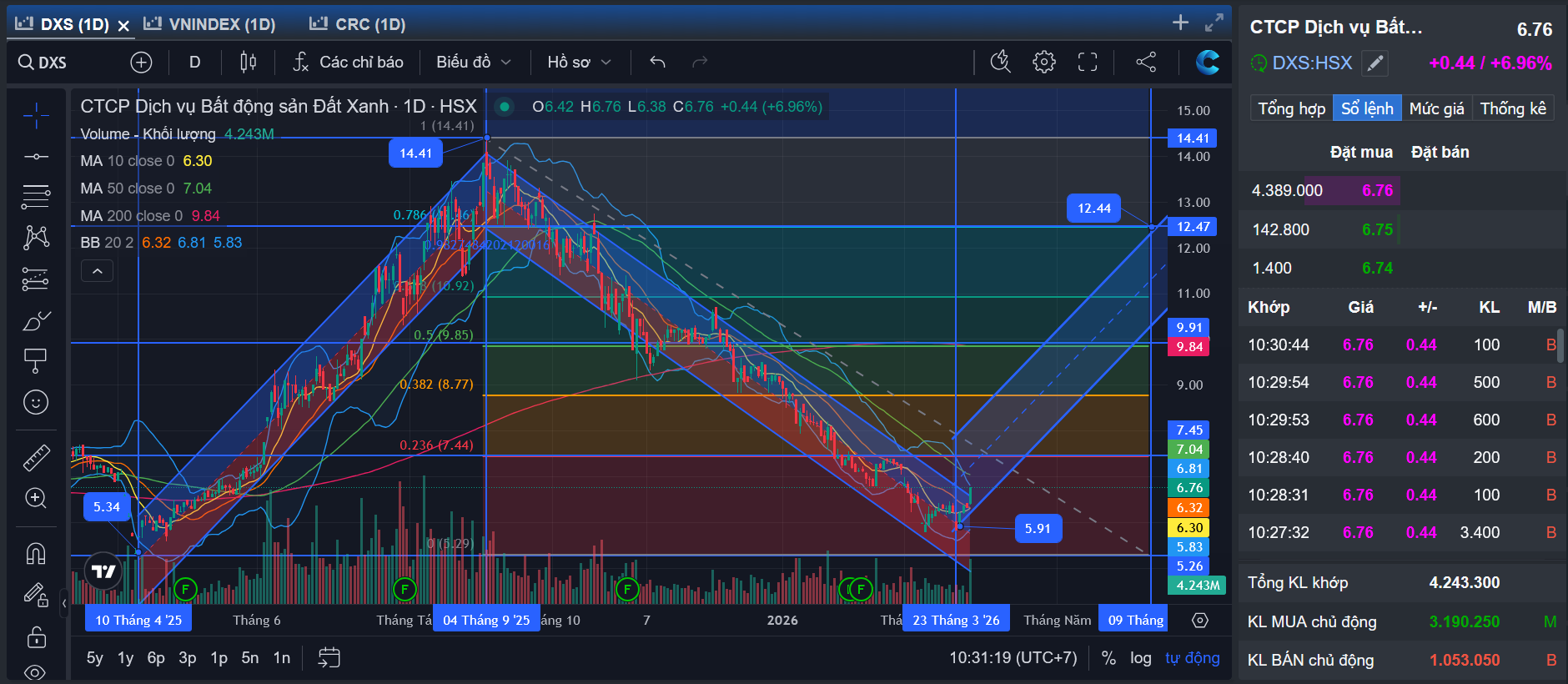Close the DXS (1D) tab

point(123,26)
